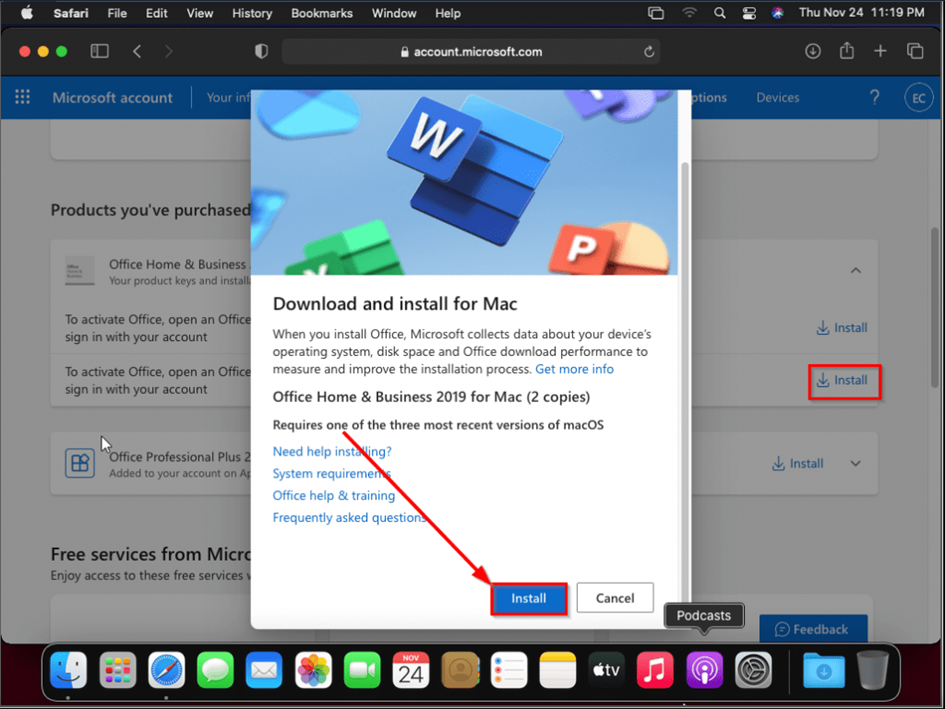The height and width of the screenshot is (709, 945).
Task: Open Downloads folder in the Dock
Action: (x=824, y=670)
